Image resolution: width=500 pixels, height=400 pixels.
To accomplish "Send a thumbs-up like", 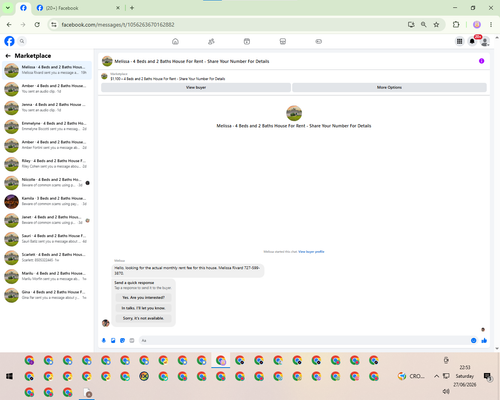I will coord(484,340).
